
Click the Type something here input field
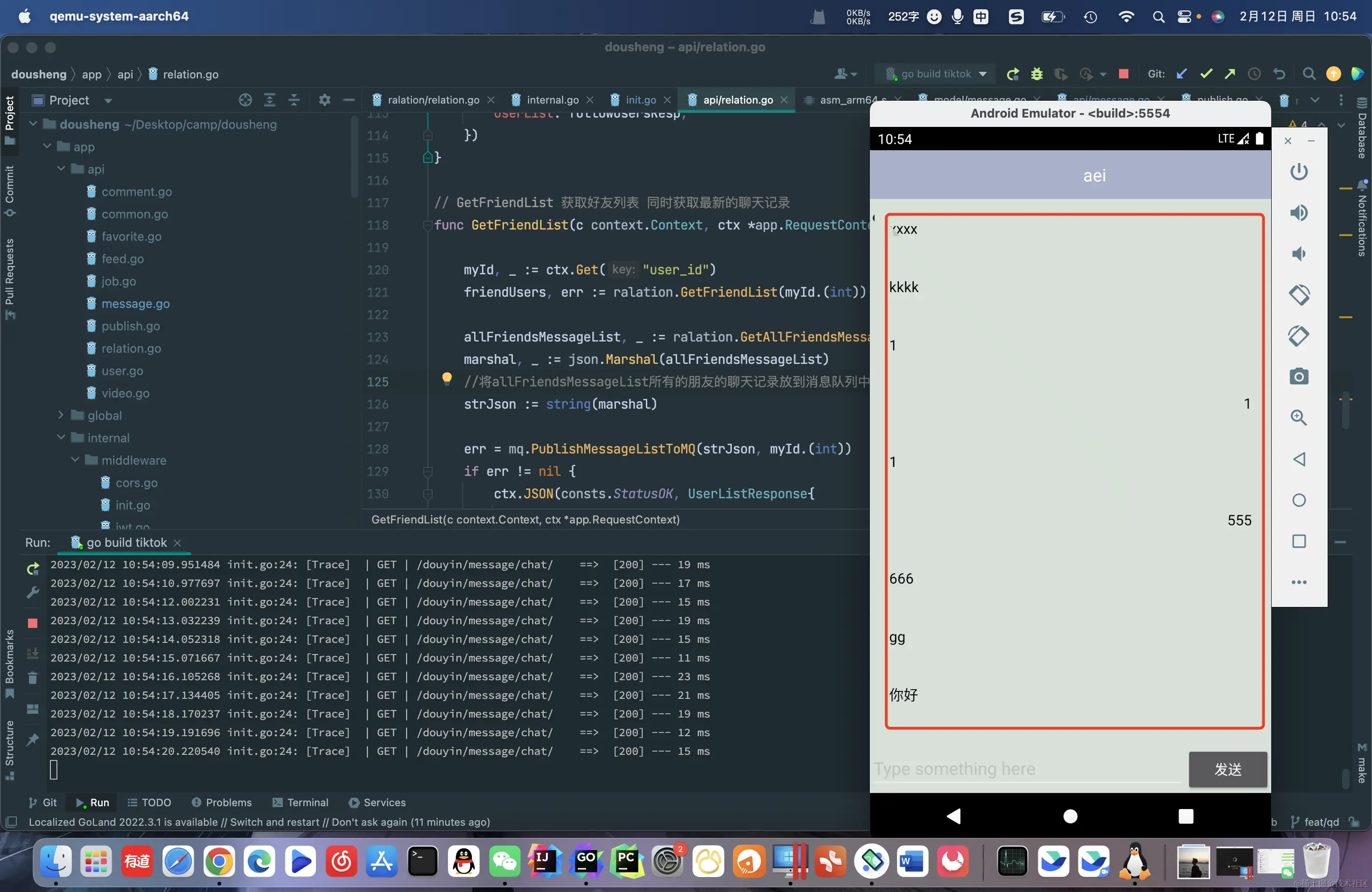click(1026, 769)
